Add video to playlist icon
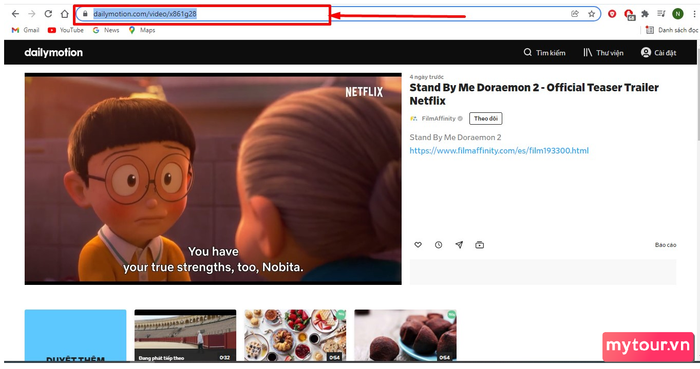Image resolution: width=700 pixels, height=369 pixels. 479,245
